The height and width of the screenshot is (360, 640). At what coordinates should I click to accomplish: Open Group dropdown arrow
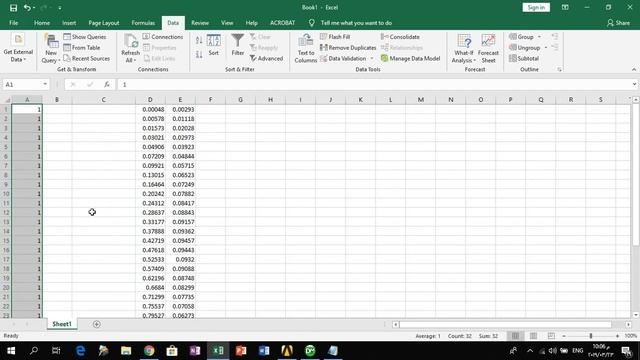[x=539, y=37]
